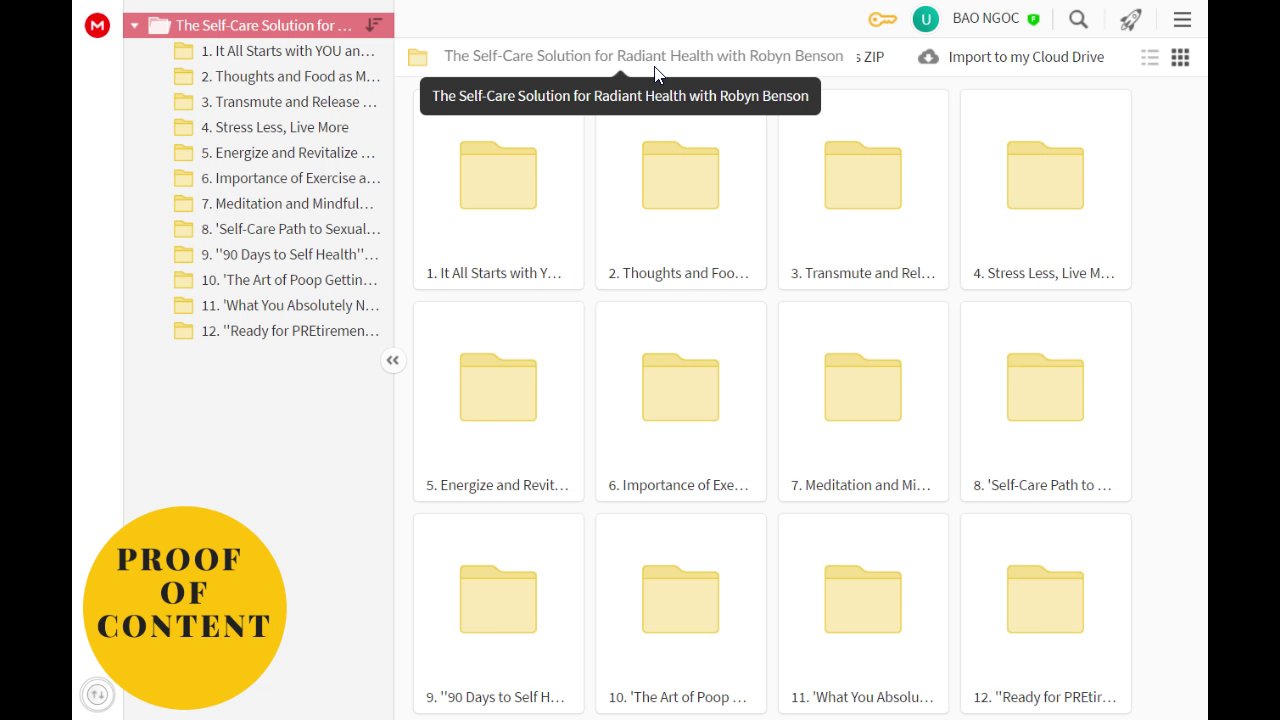Switch to list view
The image size is (1280, 720).
click(x=1150, y=58)
